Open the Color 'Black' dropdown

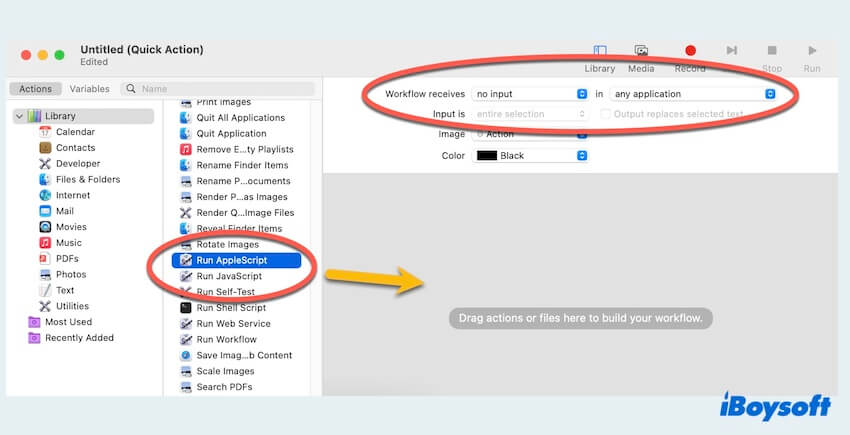[530, 156]
